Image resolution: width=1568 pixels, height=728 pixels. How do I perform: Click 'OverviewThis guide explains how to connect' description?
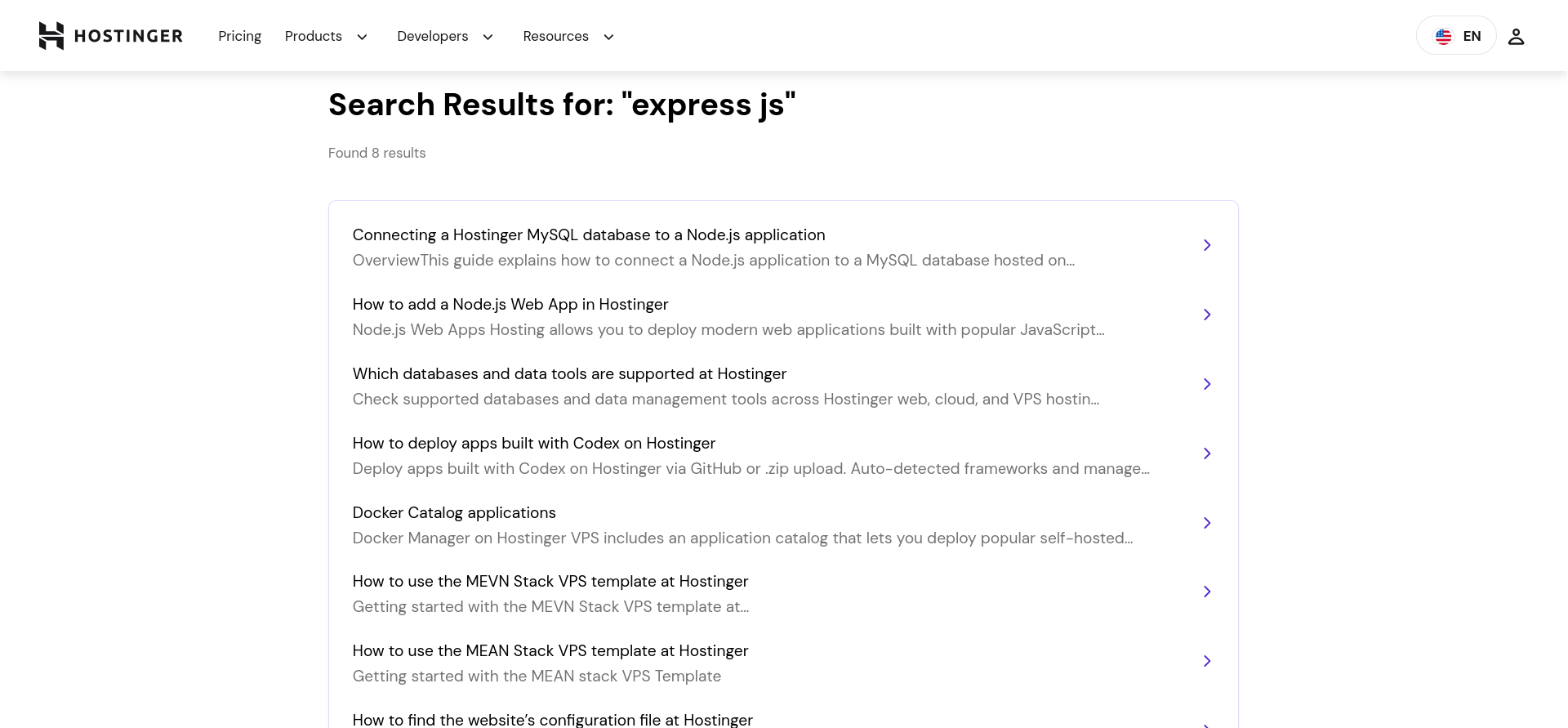click(x=714, y=260)
